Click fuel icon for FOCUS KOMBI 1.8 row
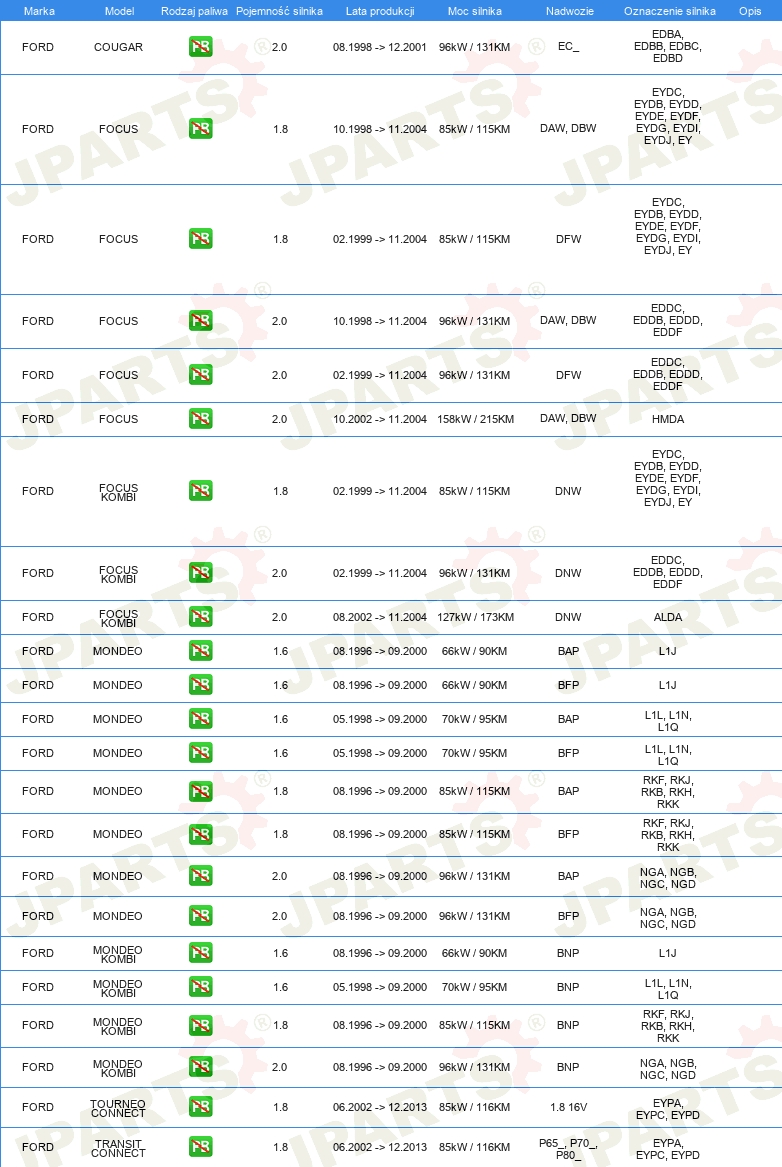Image resolution: width=782 pixels, height=1167 pixels. click(x=201, y=490)
